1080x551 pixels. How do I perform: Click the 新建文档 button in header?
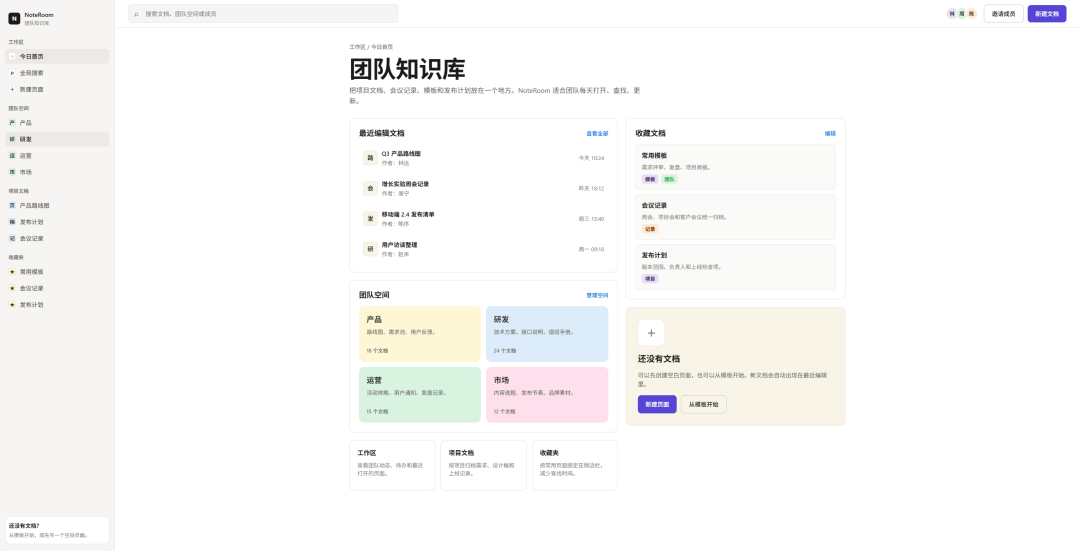point(1047,14)
